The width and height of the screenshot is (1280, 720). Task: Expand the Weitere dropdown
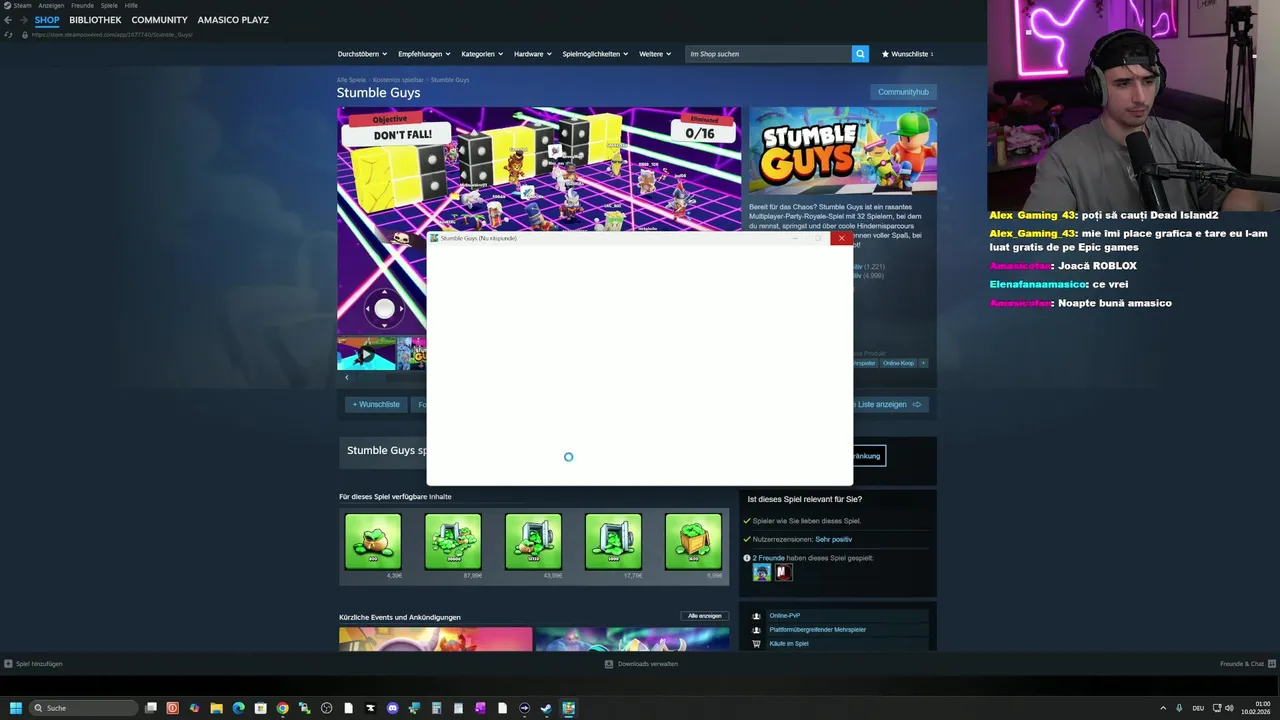(x=655, y=54)
